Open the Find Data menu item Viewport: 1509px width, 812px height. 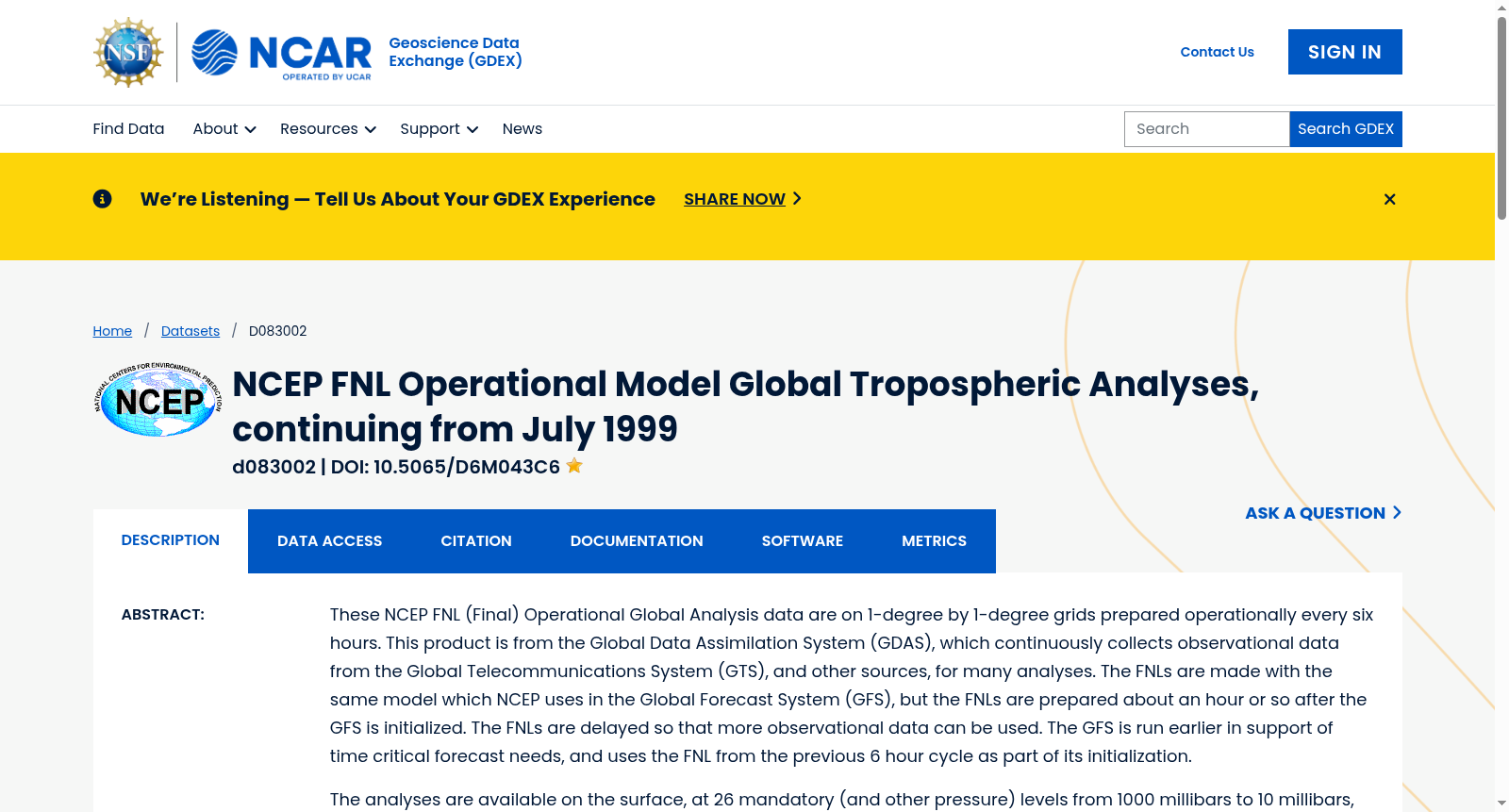128,129
